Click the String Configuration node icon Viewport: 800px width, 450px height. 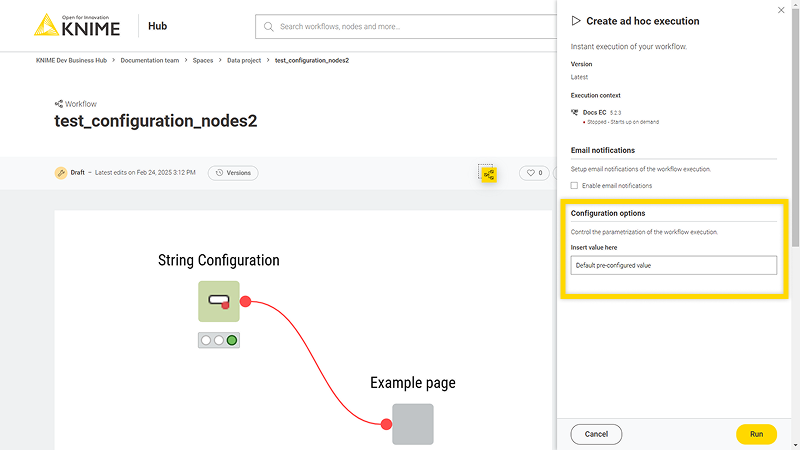pos(218,301)
